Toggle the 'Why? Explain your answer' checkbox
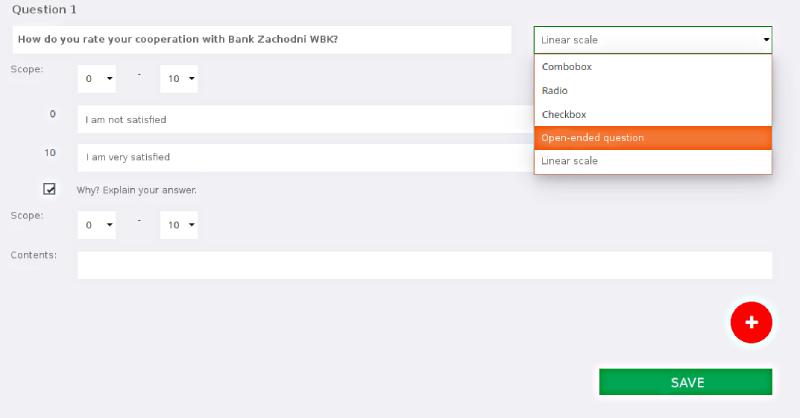Screen dimensions: 800x418 point(49,189)
